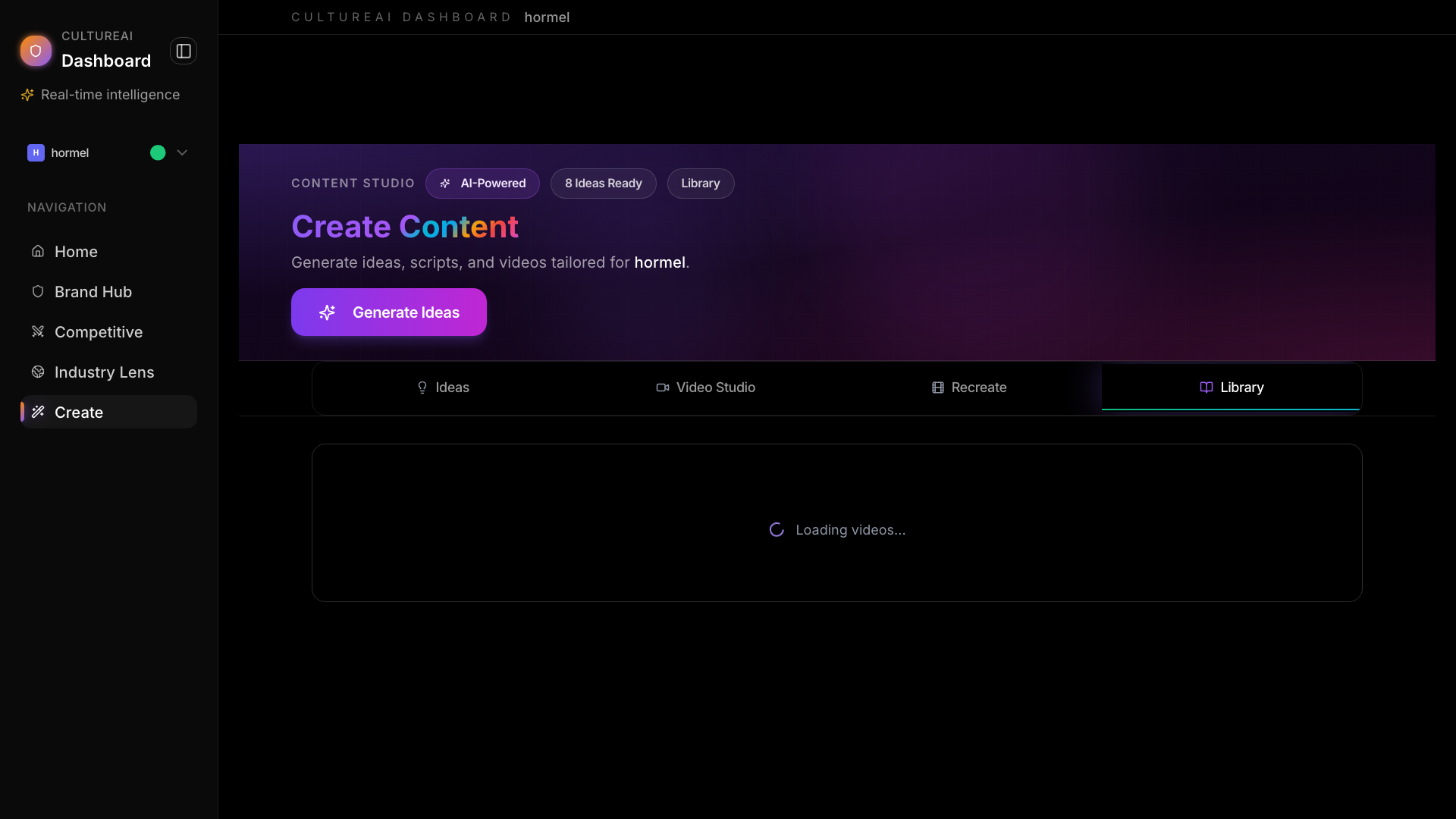
Task: Toggle the sidebar collapse button
Action: pyautogui.click(x=183, y=51)
